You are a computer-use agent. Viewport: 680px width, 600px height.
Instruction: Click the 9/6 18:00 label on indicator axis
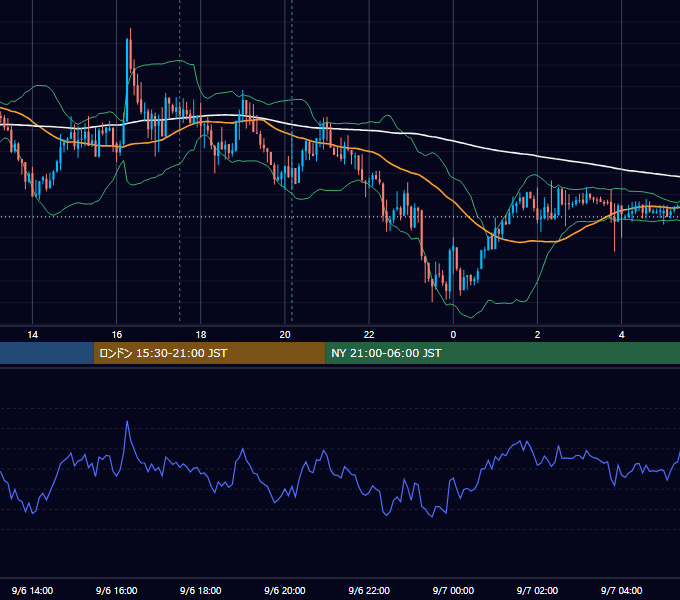(201, 590)
